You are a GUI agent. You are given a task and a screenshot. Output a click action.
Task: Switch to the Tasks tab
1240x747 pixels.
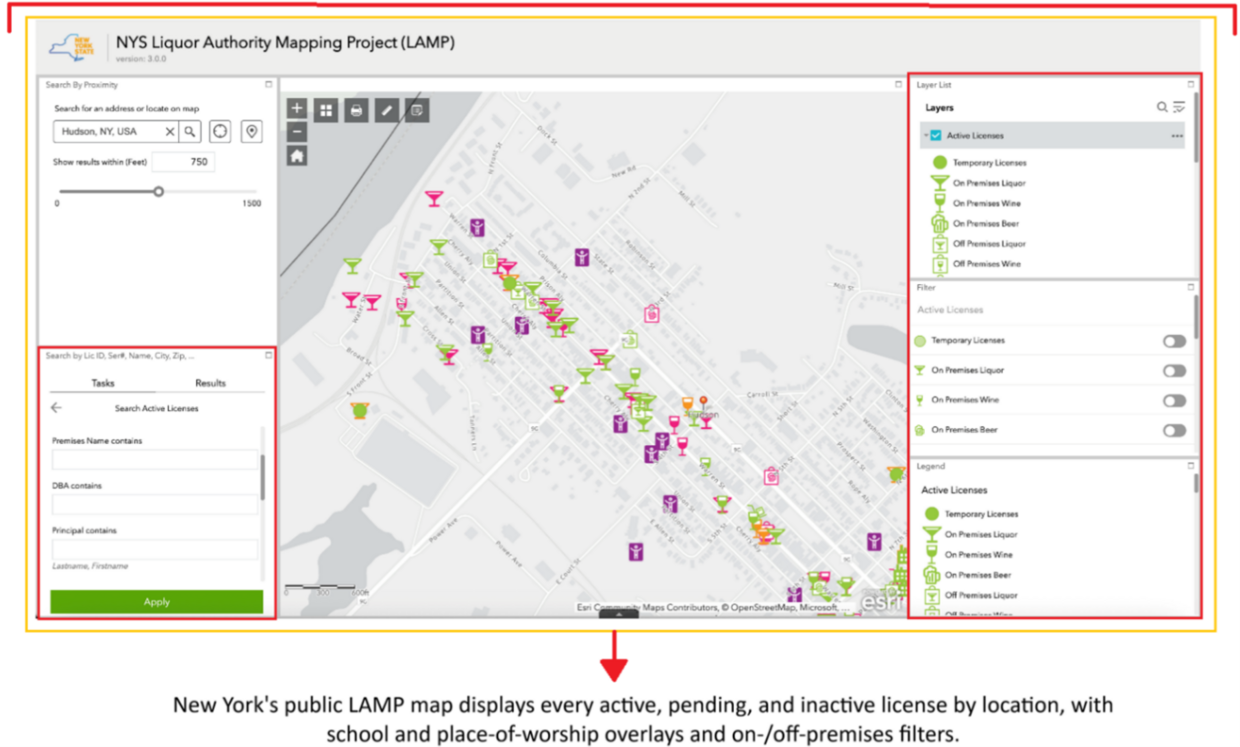pyautogui.click(x=103, y=383)
